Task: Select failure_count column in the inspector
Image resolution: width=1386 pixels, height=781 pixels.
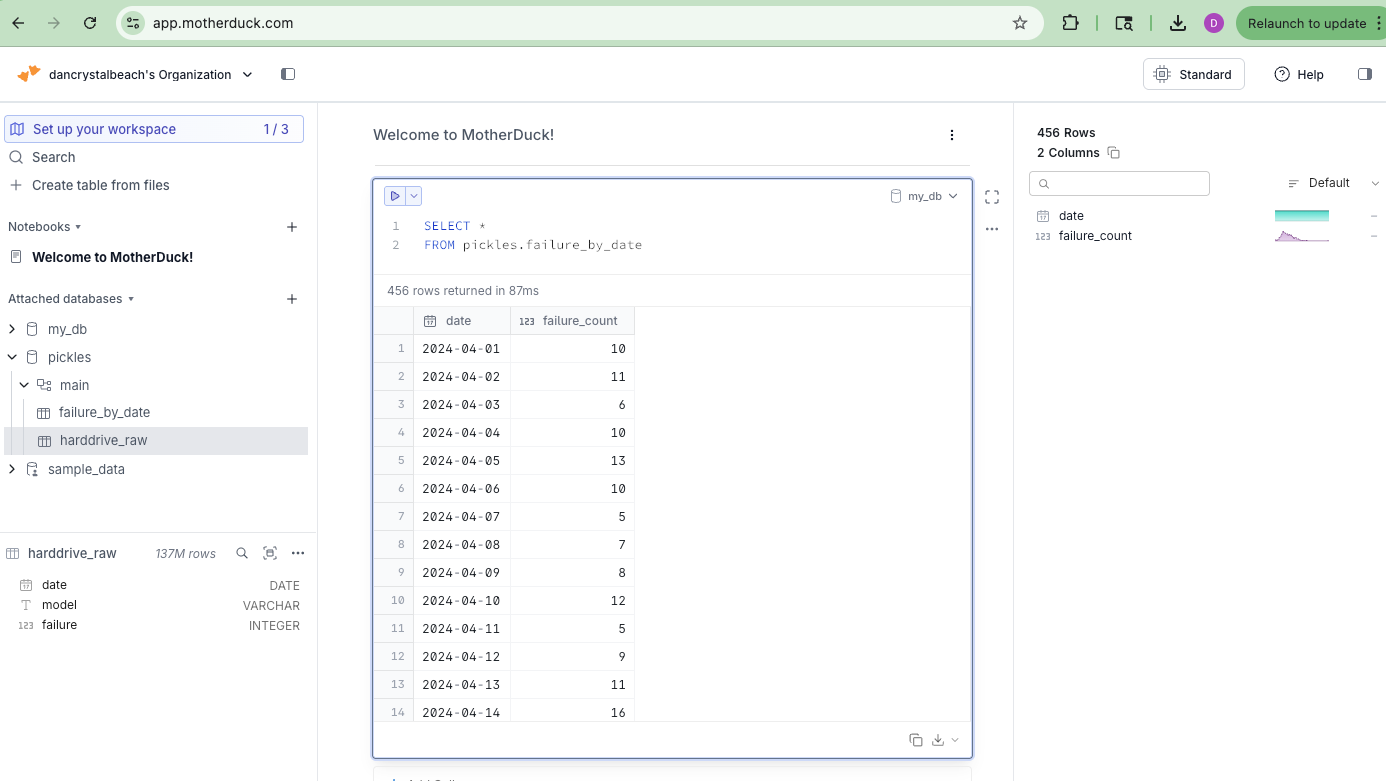Action: 1094,236
